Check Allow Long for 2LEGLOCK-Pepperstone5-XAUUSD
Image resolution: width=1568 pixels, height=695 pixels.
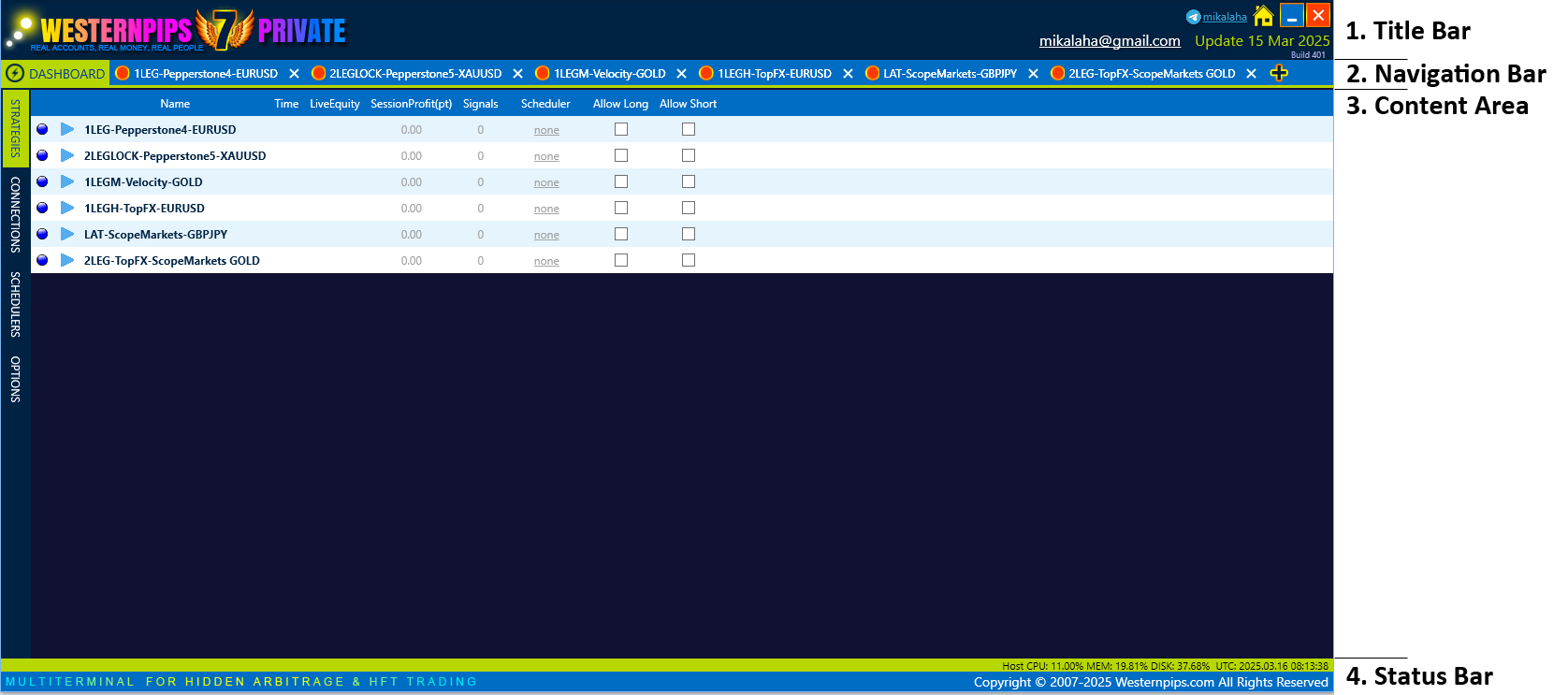621,155
